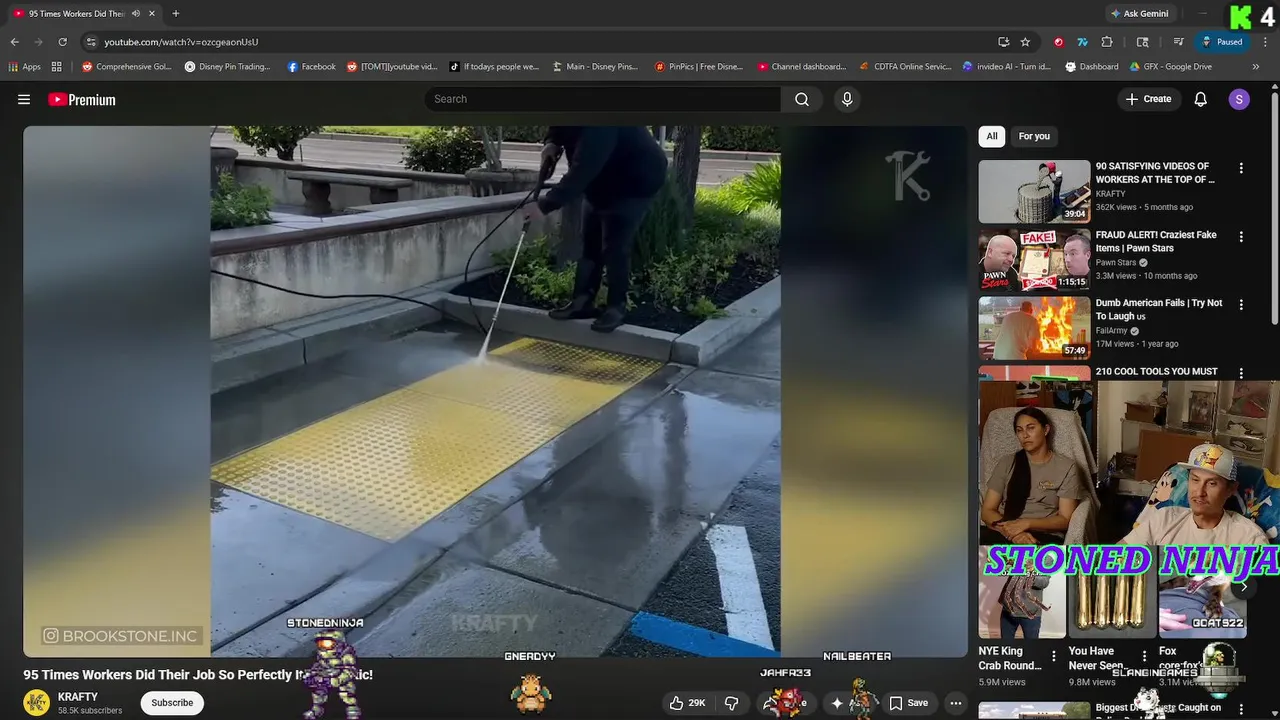
Task: Open the Channel dashboard bookmark
Action: pyautogui.click(x=801, y=67)
